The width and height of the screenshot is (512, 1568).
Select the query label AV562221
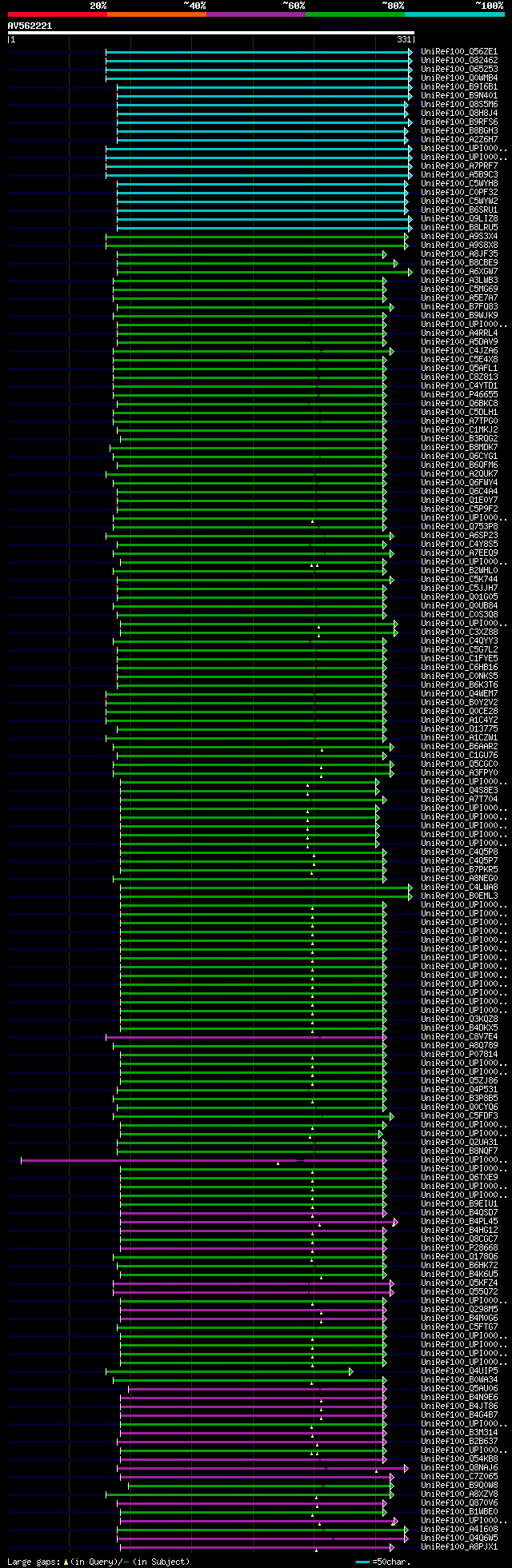tap(30, 26)
